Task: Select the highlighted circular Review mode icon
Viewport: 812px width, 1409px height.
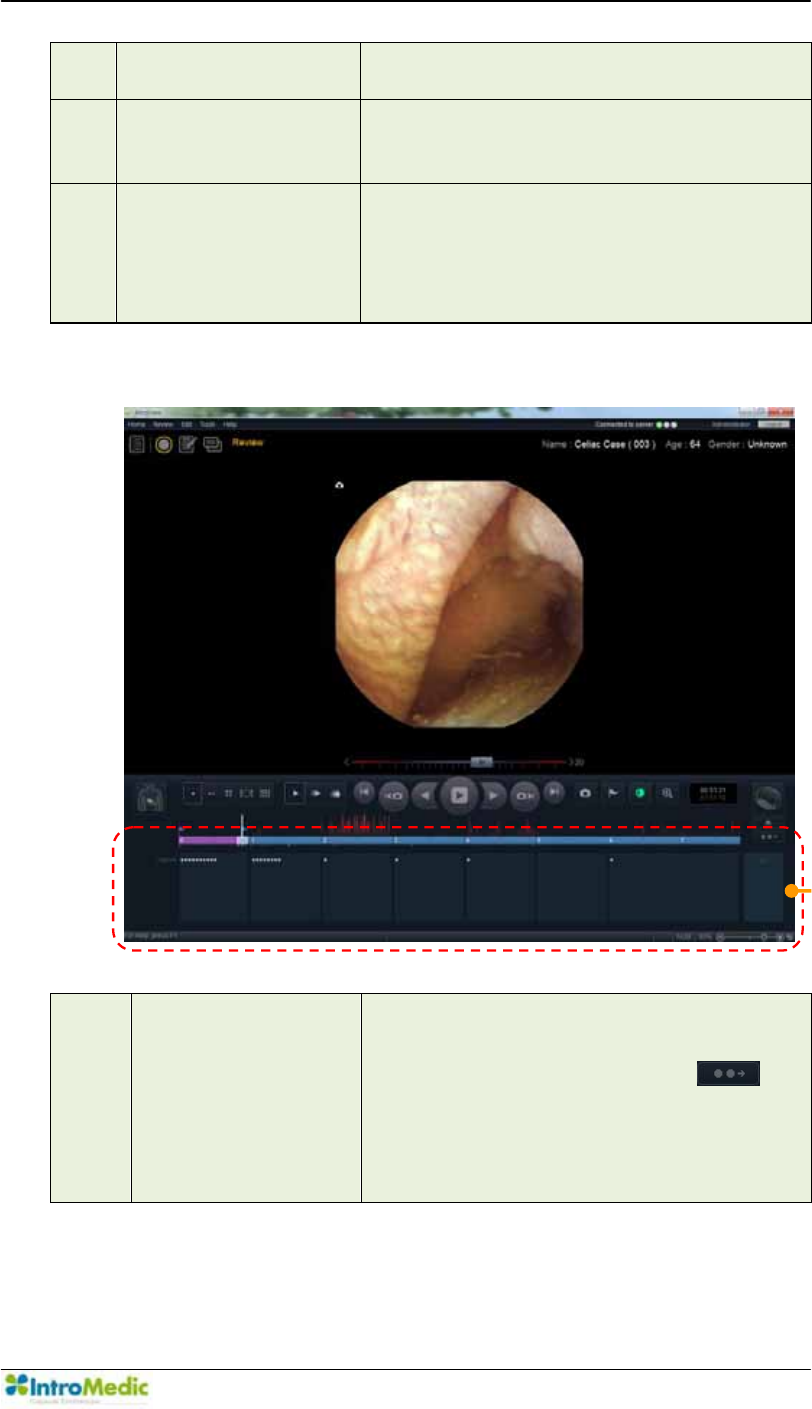Action: 163,445
